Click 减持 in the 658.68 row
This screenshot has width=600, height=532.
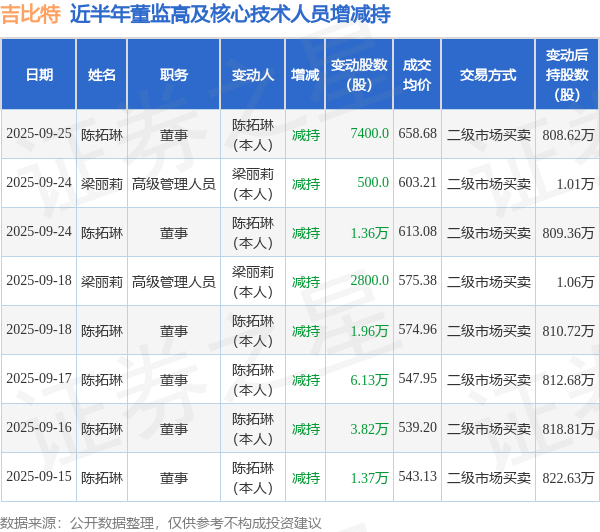click(306, 135)
